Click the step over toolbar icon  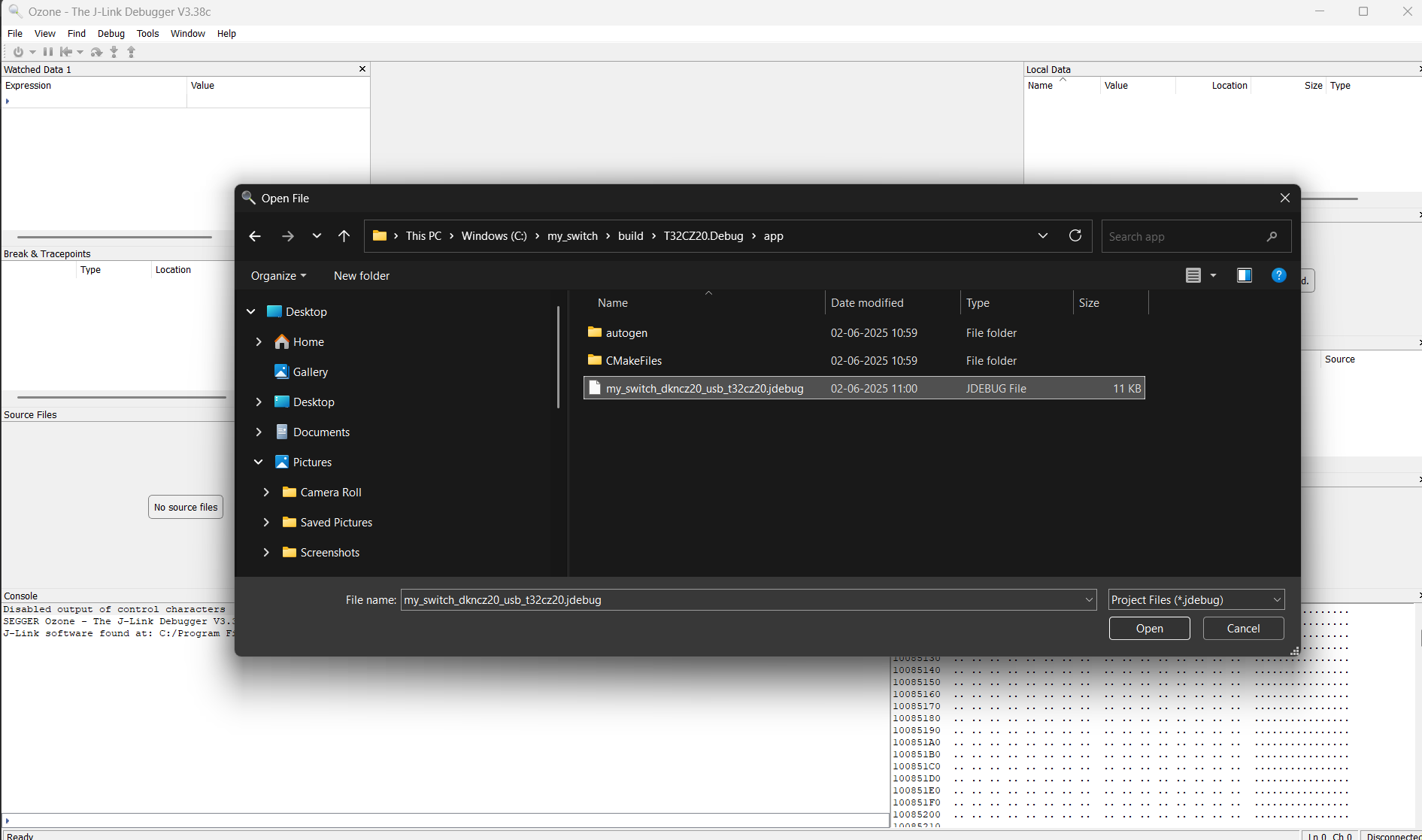click(x=96, y=52)
